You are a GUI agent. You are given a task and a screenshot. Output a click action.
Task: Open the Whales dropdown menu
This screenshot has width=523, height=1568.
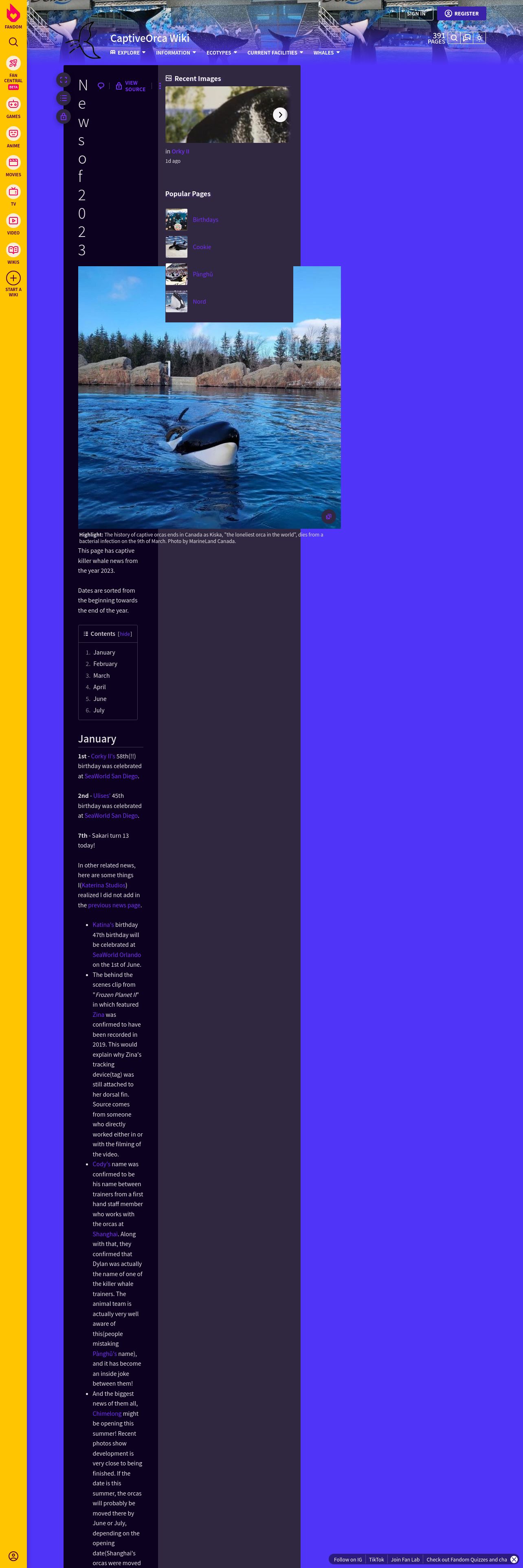(x=327, y=53)
